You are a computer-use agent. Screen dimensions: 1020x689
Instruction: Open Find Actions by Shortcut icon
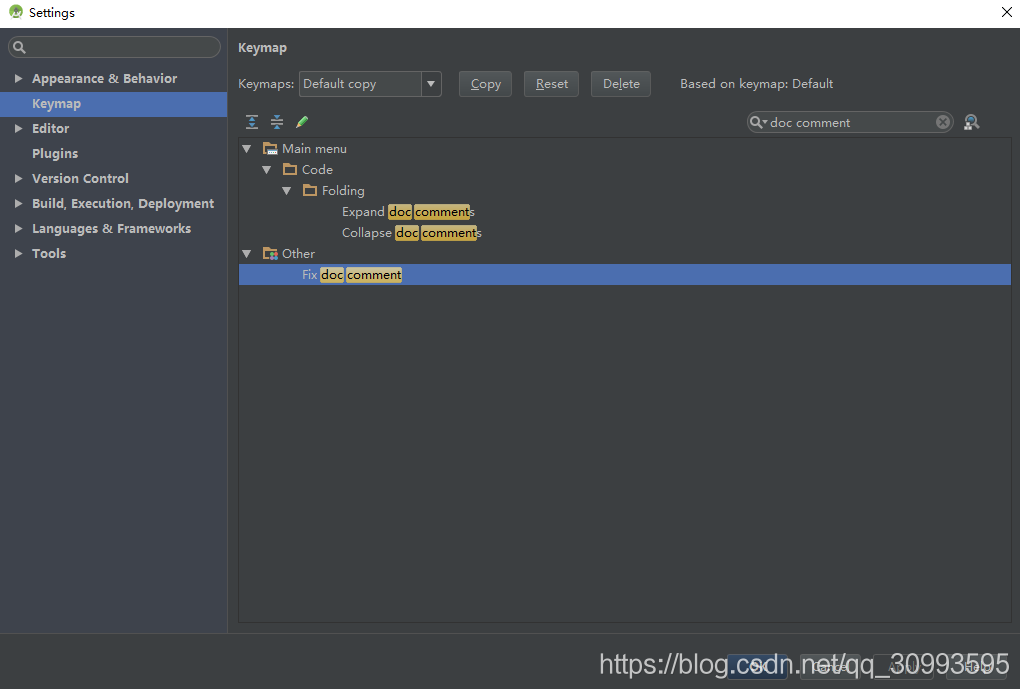click(971, 122)
